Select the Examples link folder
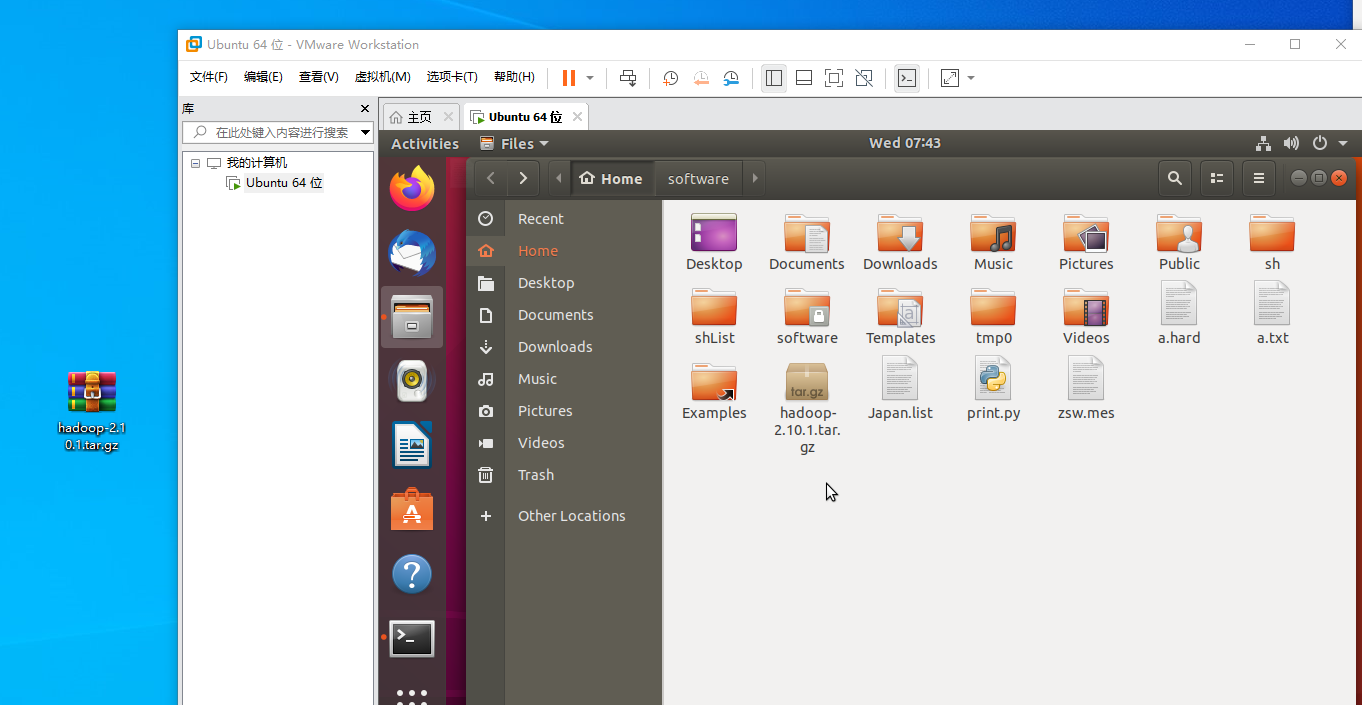The image size is (1362, 705). click(x=714, y=390)
